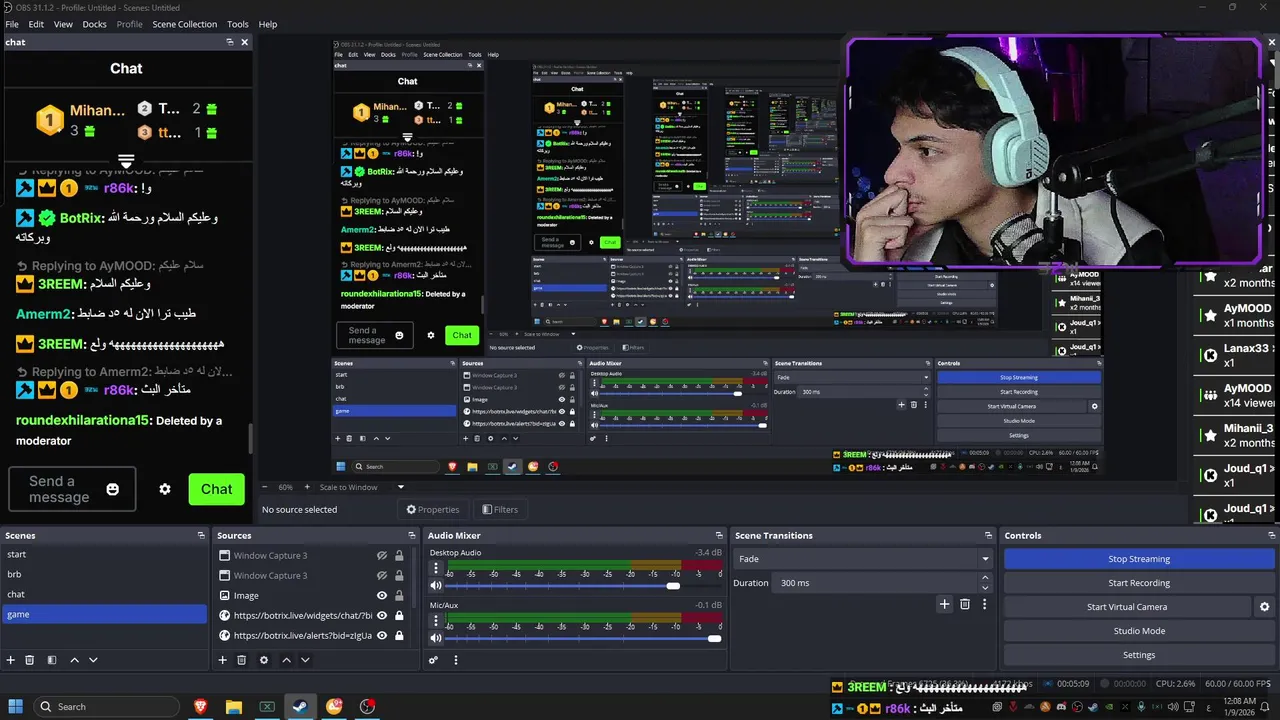This screenshot has height=720, width=1280.
Task: Move source up in Sources dock
Action: pos(286,660)
